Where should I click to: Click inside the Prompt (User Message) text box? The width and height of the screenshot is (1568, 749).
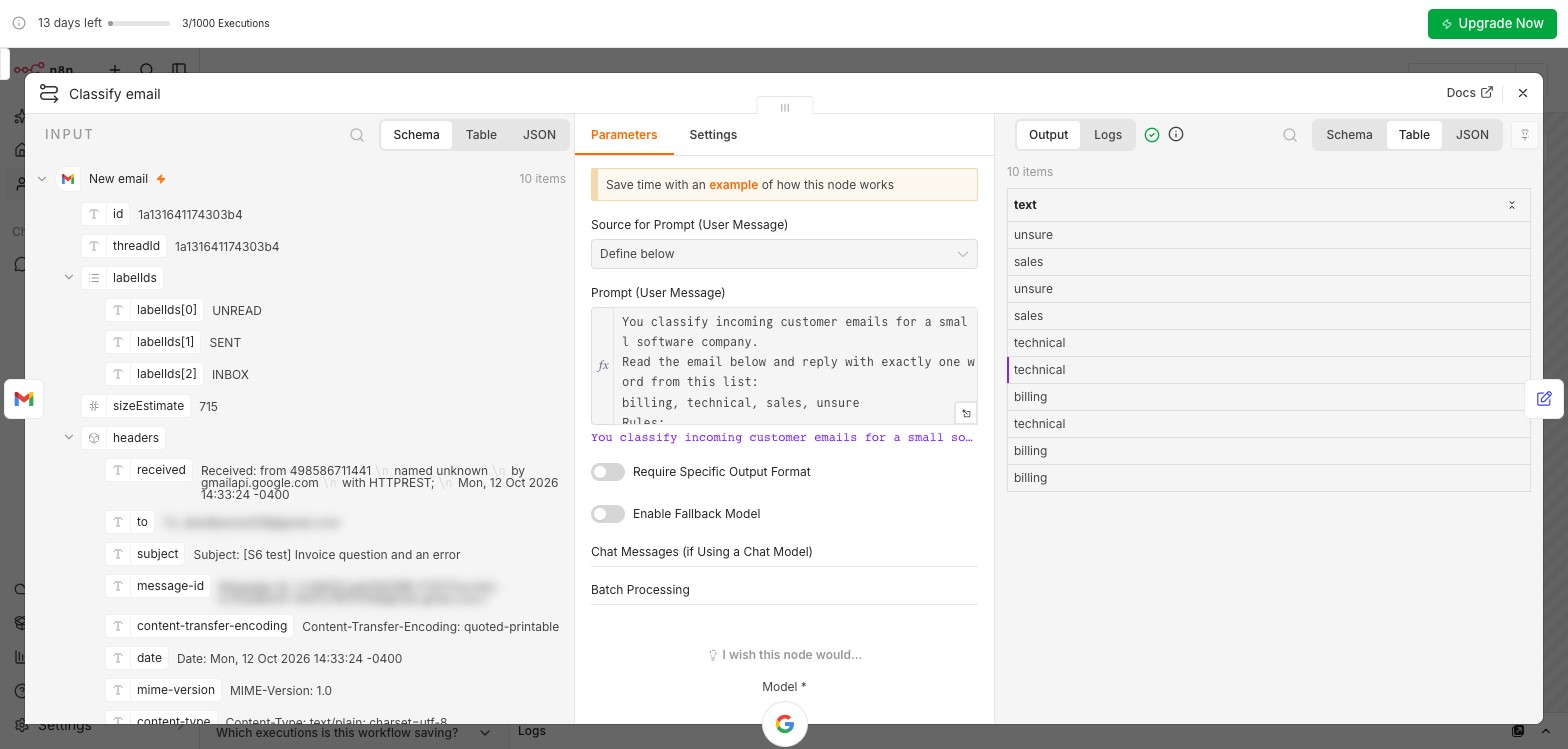click(x=795, y=366)
